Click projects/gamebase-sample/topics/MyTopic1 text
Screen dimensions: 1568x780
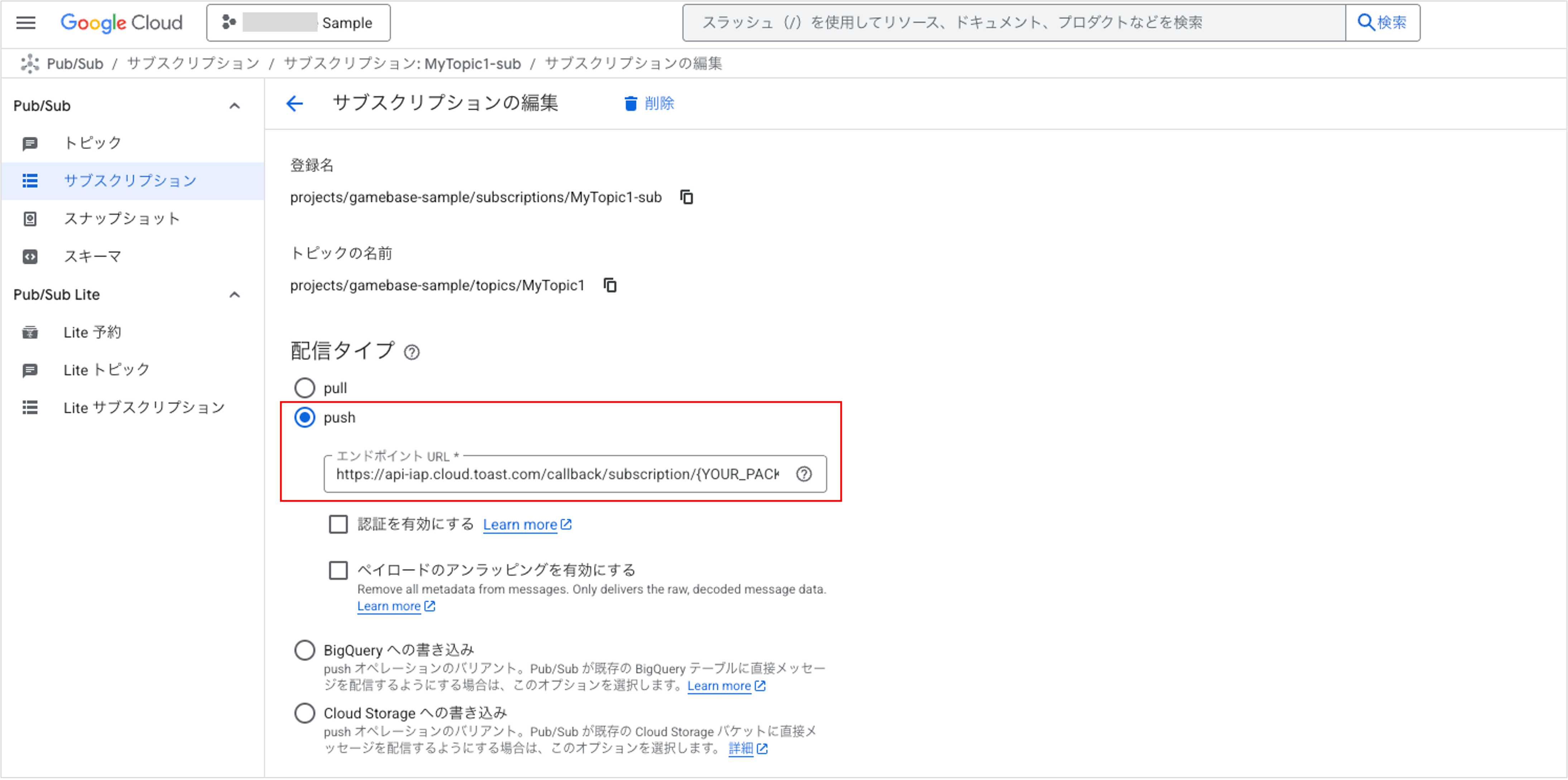(437, 286)
